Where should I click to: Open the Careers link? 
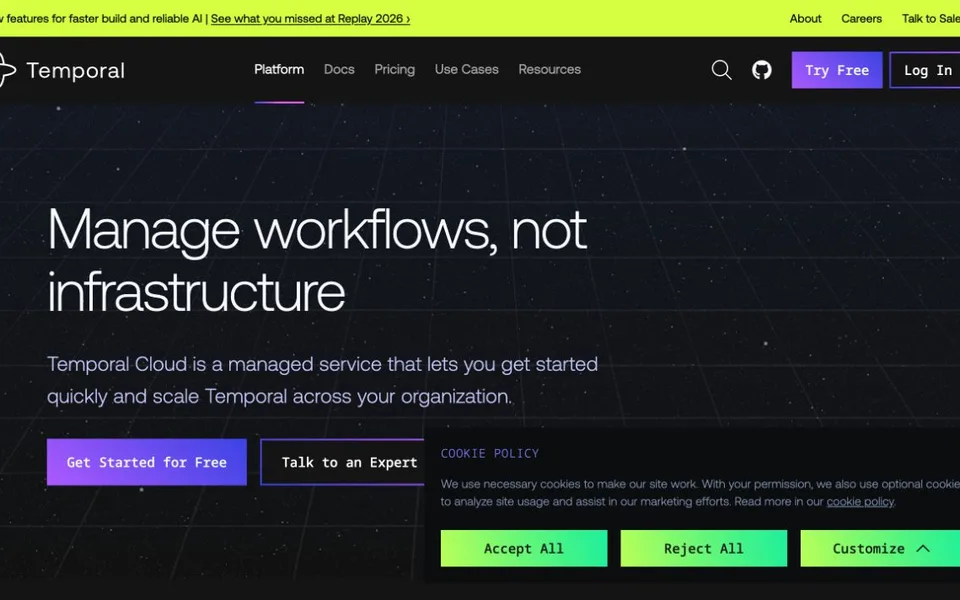tap(861, 18)
